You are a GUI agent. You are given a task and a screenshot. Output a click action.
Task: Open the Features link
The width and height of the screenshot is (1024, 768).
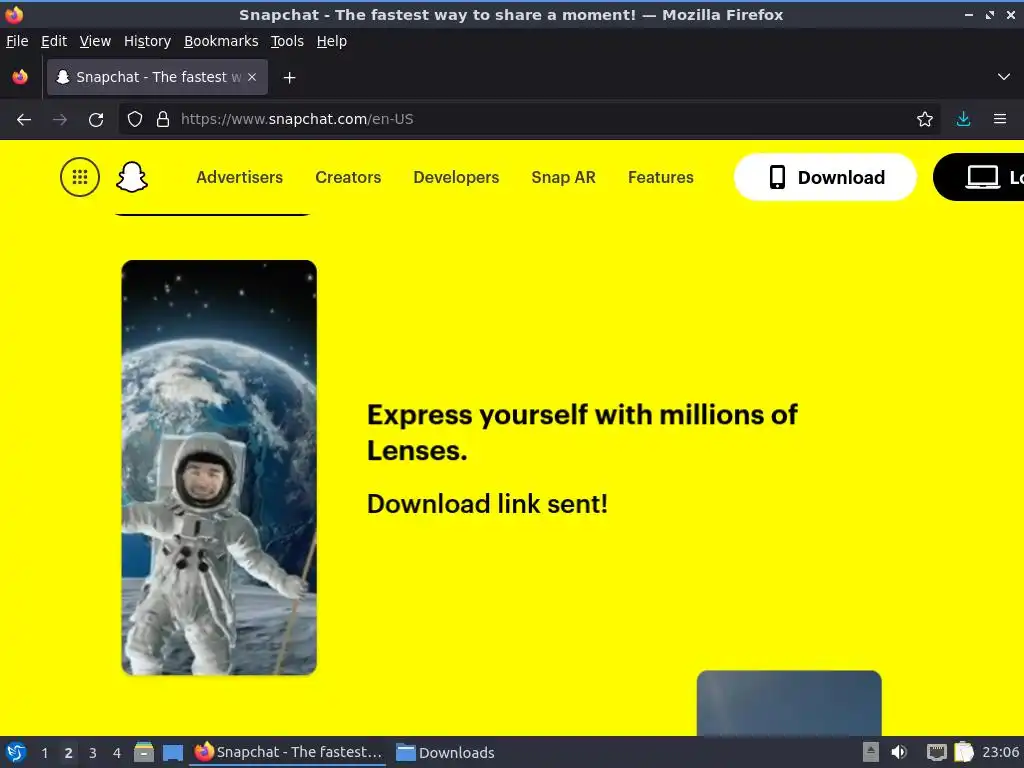661,177
